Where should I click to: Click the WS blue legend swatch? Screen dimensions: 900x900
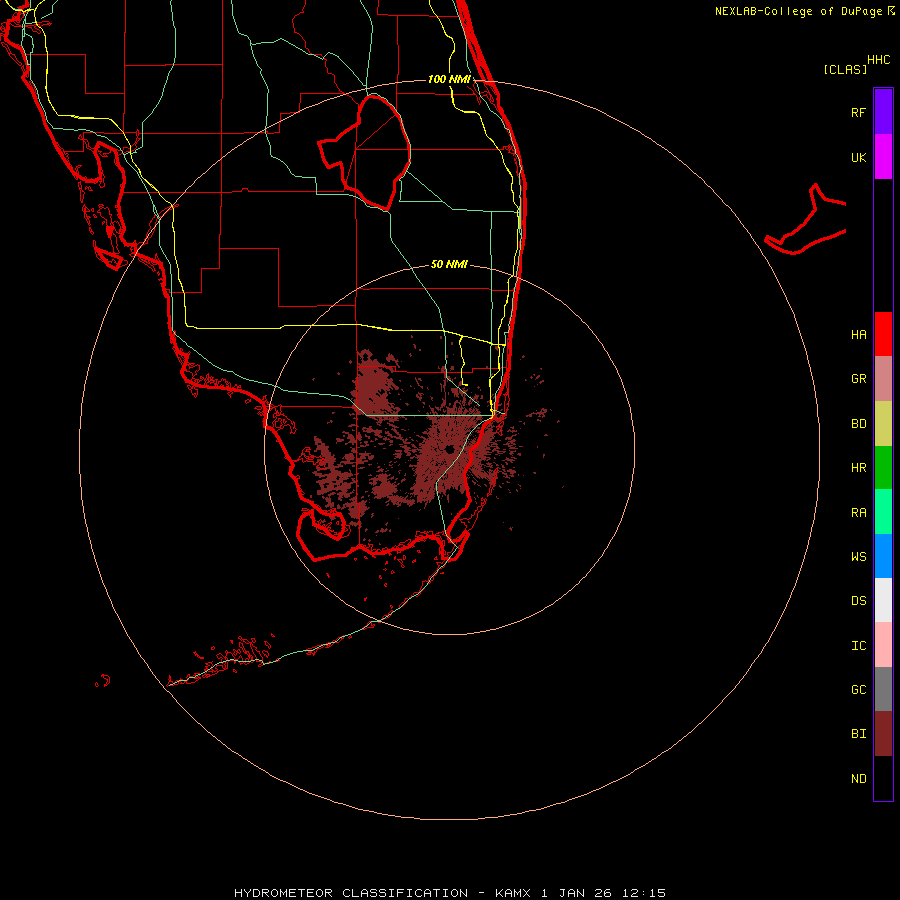[x=883, y=556]
